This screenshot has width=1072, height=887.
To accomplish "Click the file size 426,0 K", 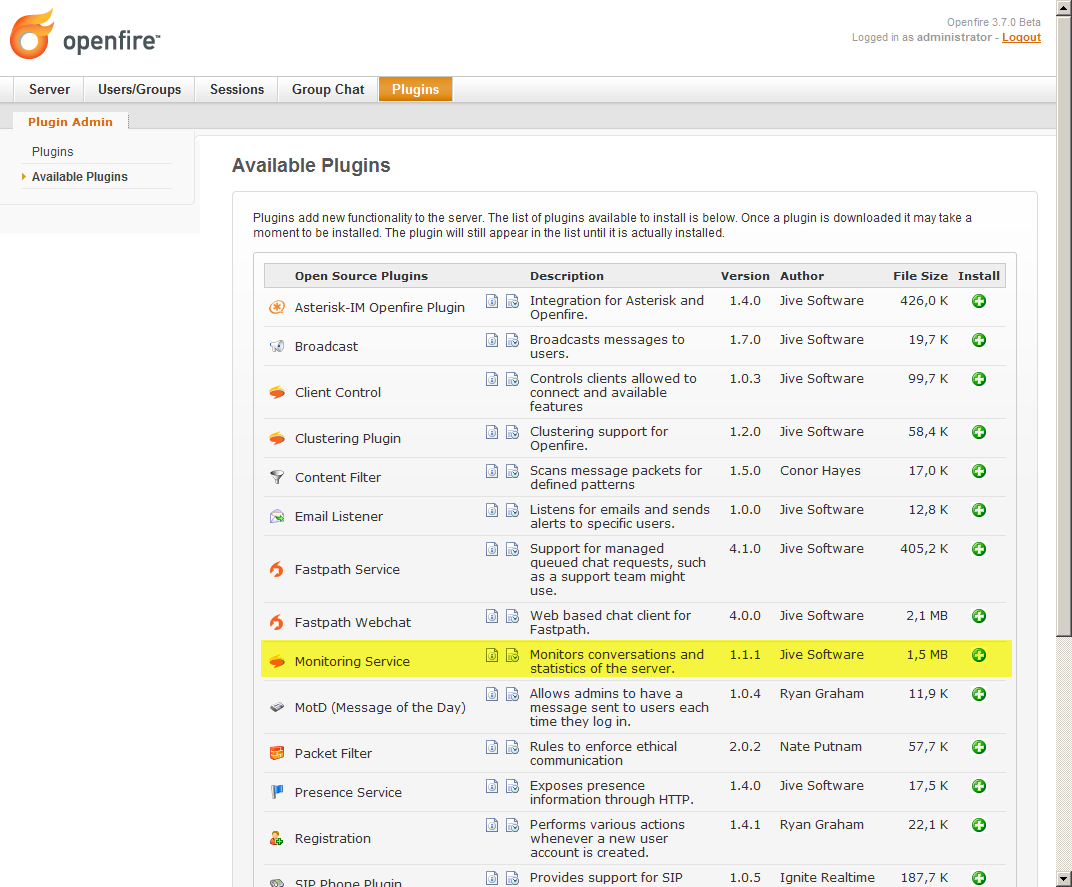I will pos(924,300).
